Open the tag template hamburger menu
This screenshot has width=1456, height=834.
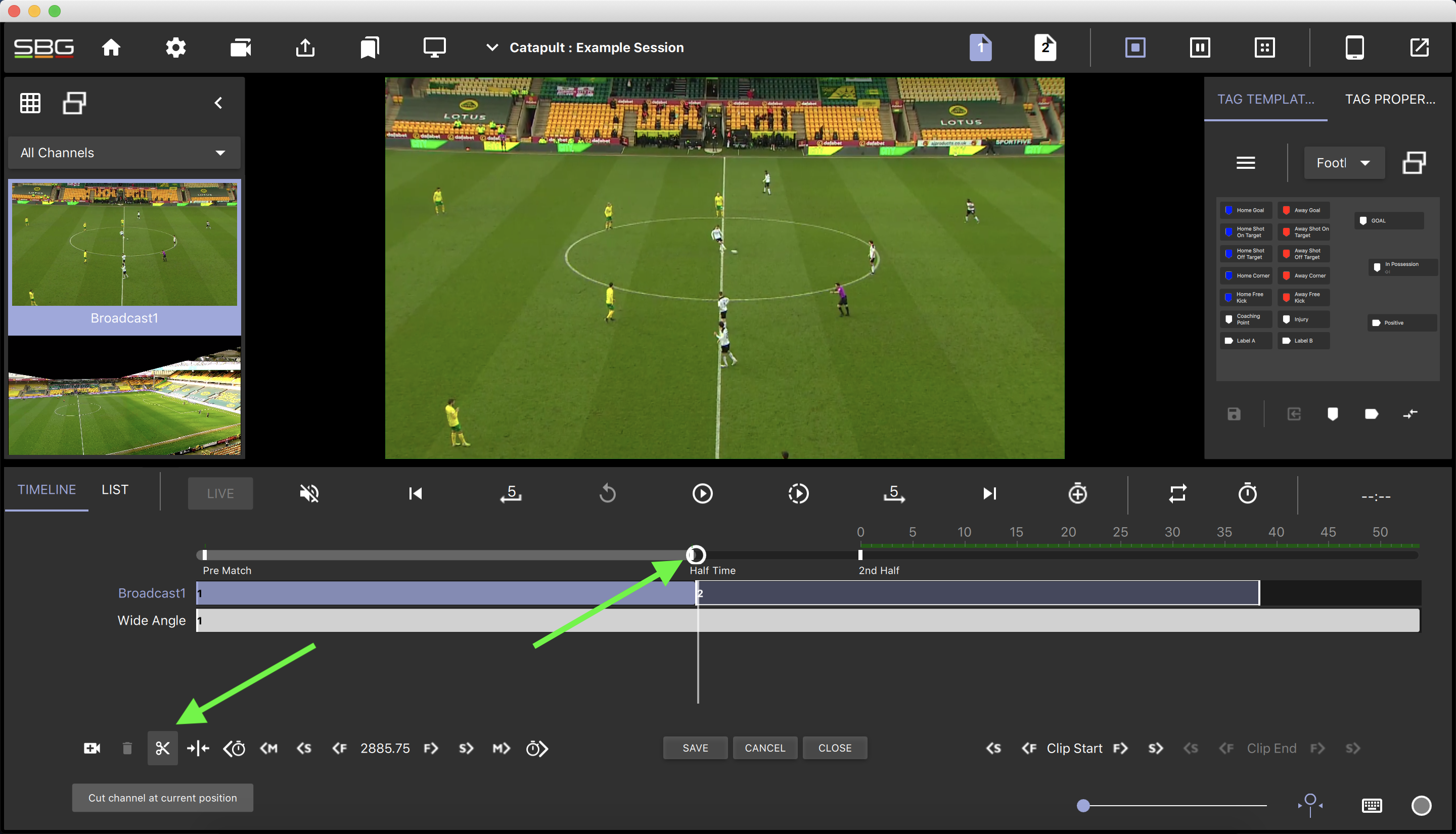click(x=1246, y=163)
